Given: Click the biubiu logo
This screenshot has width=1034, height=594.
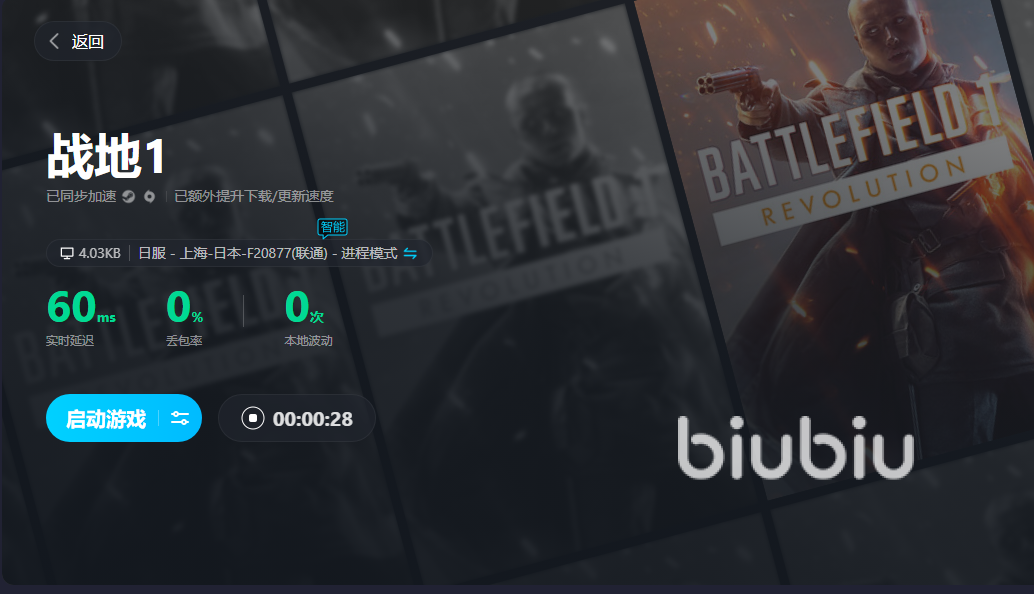Looking at the screenshot, I should (x=795, y=447).
